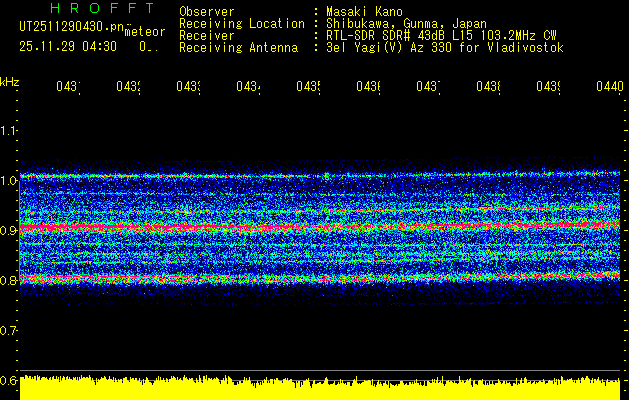Click the Receiving Location field label
This screenshot has width=629, height=400.
[x=242, y=23]
